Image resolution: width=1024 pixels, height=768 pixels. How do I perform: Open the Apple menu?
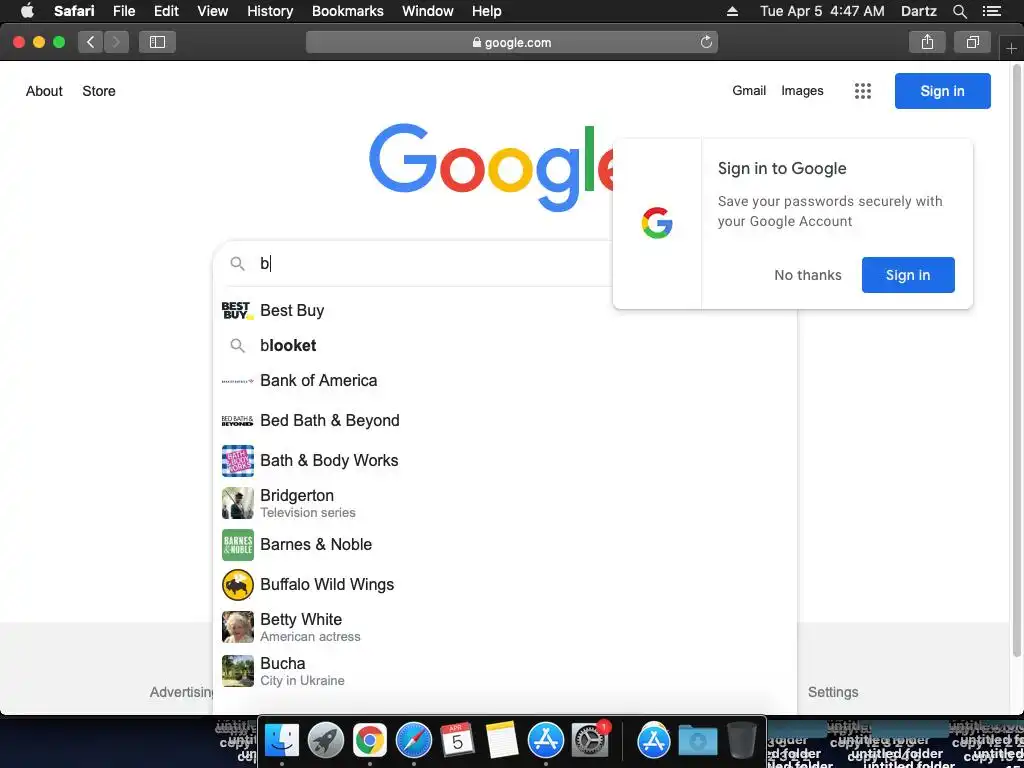27,11
